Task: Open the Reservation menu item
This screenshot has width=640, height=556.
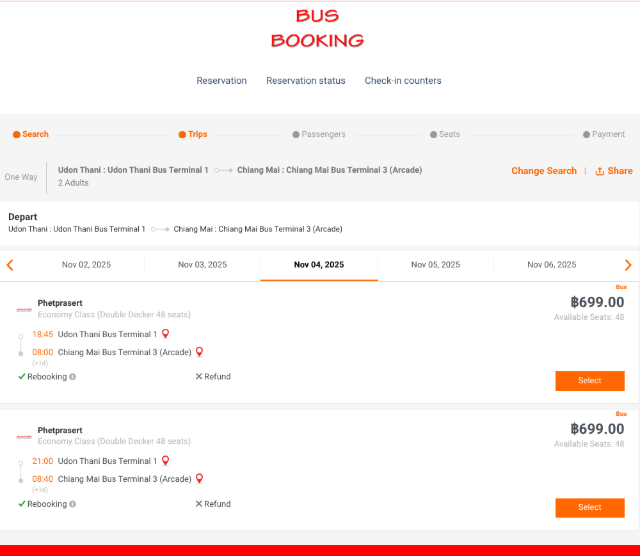Action: [221, 81]
